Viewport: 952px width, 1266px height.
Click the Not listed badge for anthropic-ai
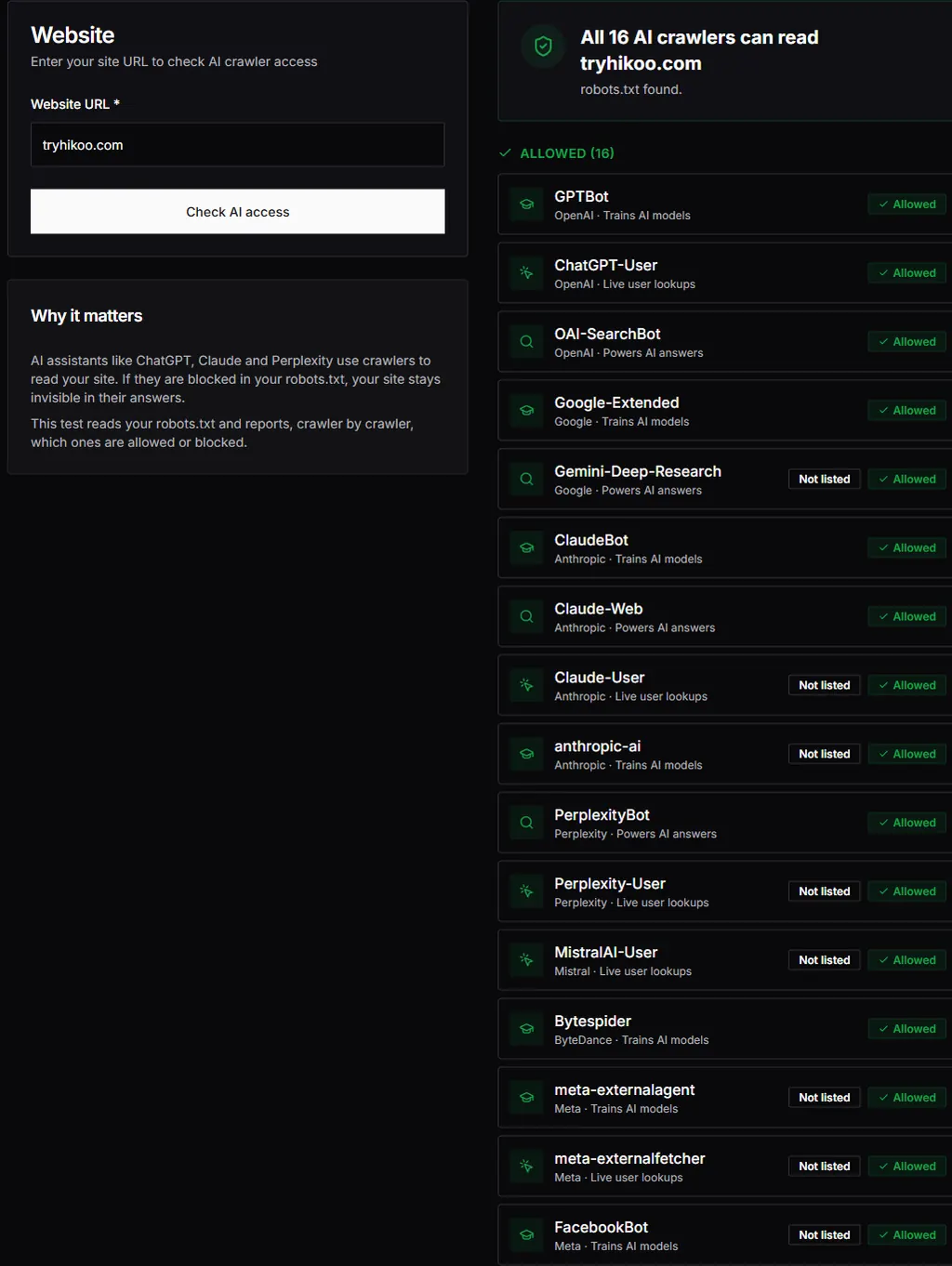825,755
